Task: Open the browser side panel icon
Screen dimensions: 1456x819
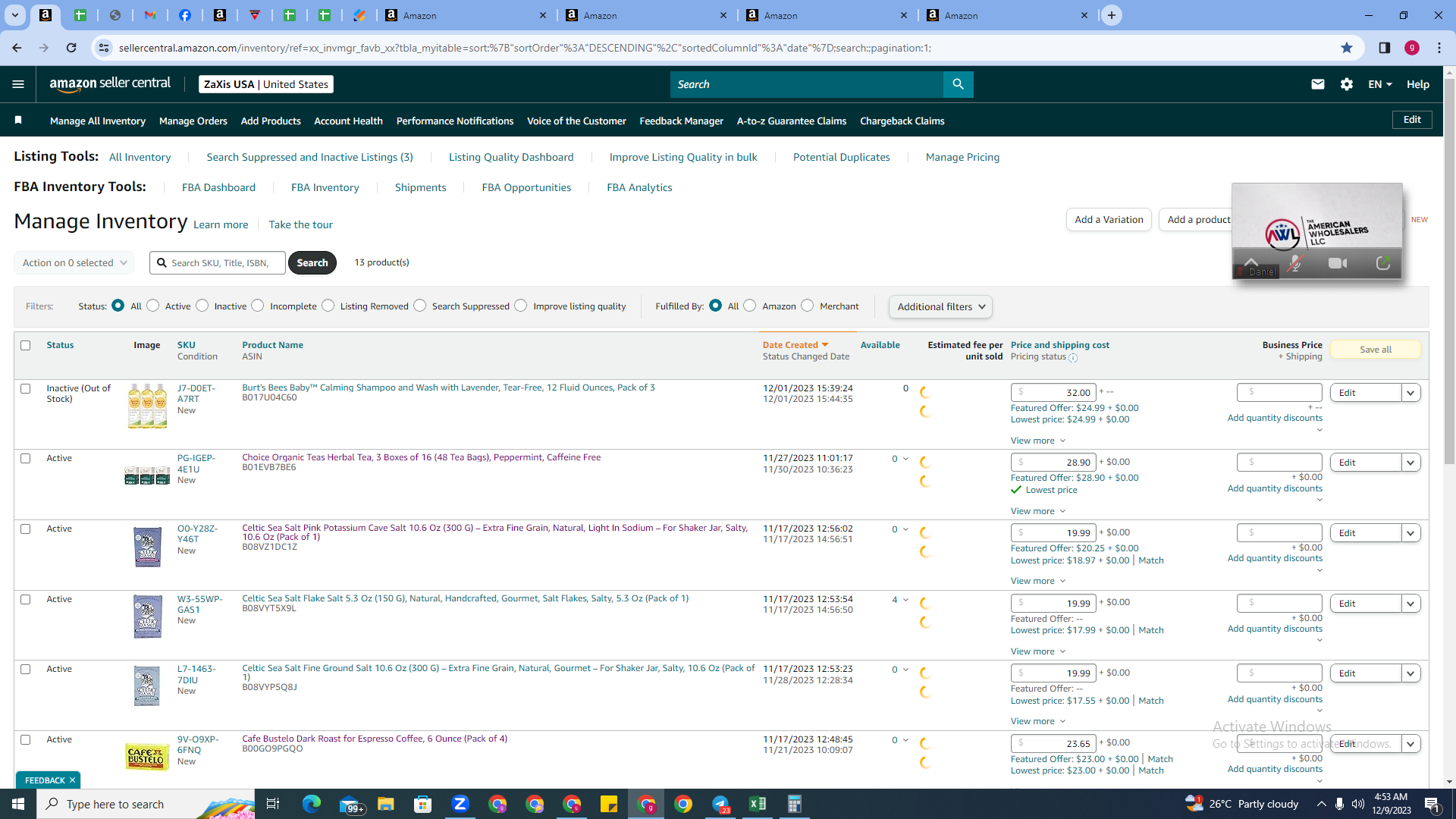Action: pyautogui.click(x=1385, y=48)
